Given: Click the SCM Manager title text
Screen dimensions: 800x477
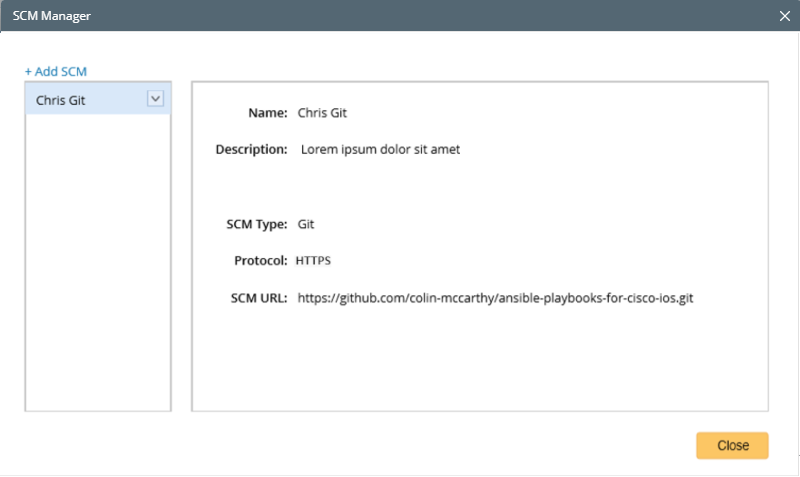Looking at the screenshot, I should pos(52,16).
